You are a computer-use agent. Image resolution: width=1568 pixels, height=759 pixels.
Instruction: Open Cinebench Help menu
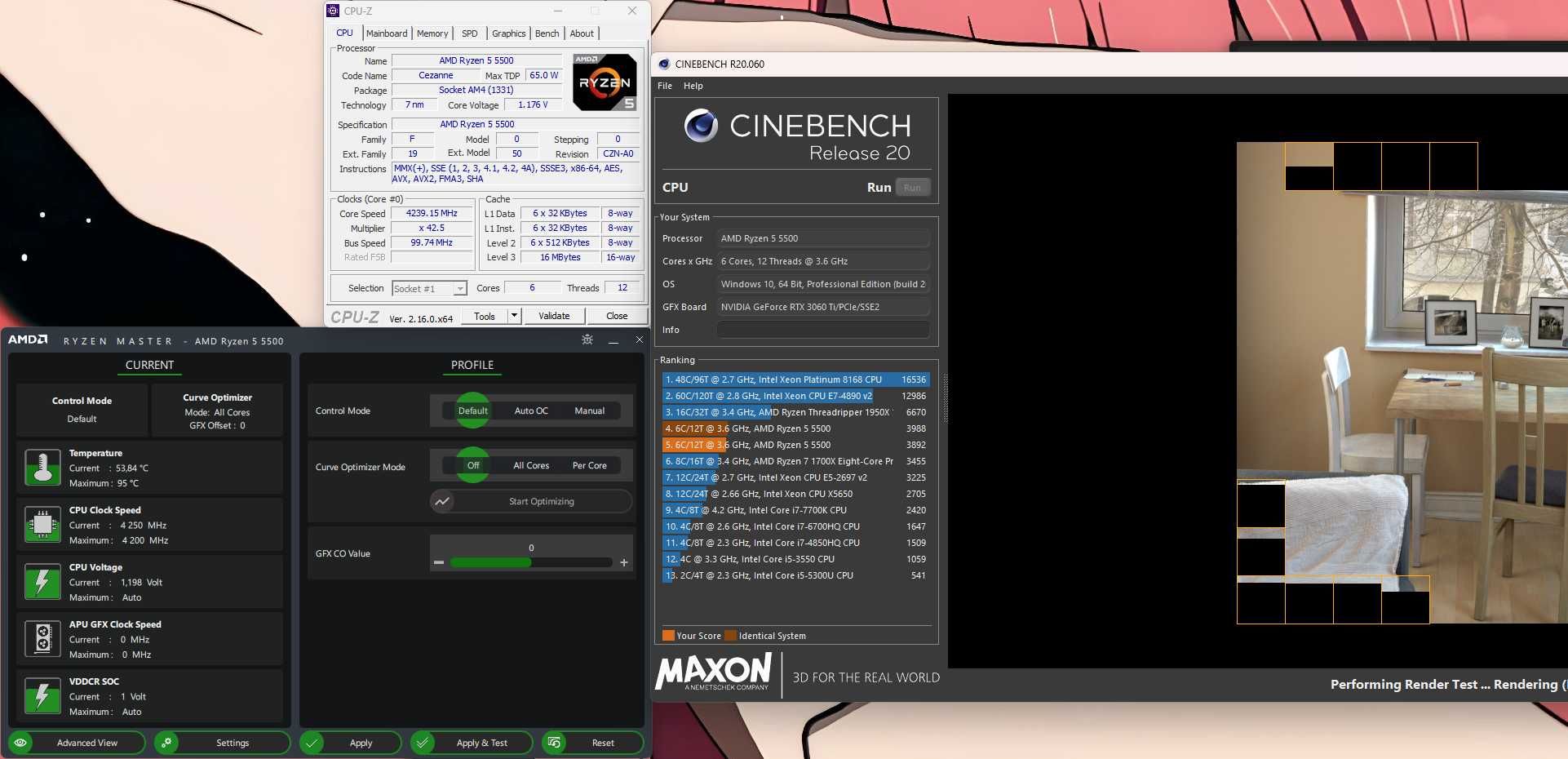click(x=693, y=86)
